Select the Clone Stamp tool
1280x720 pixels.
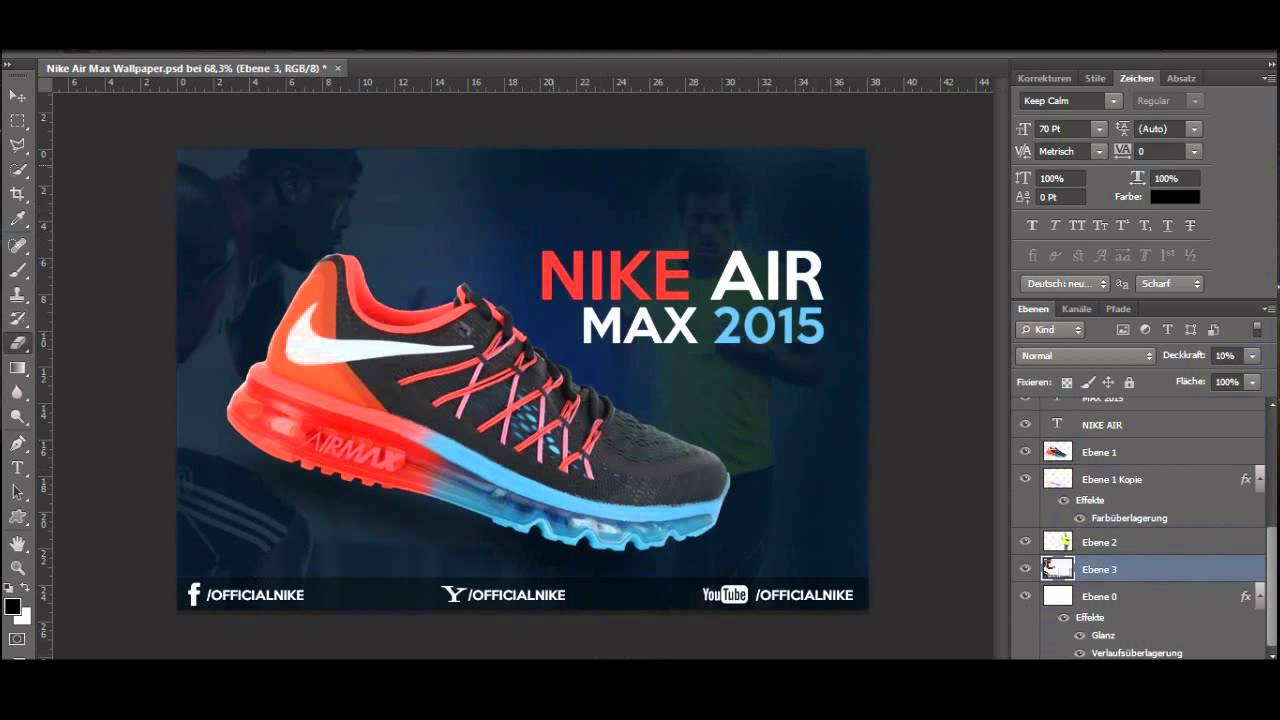17,295
